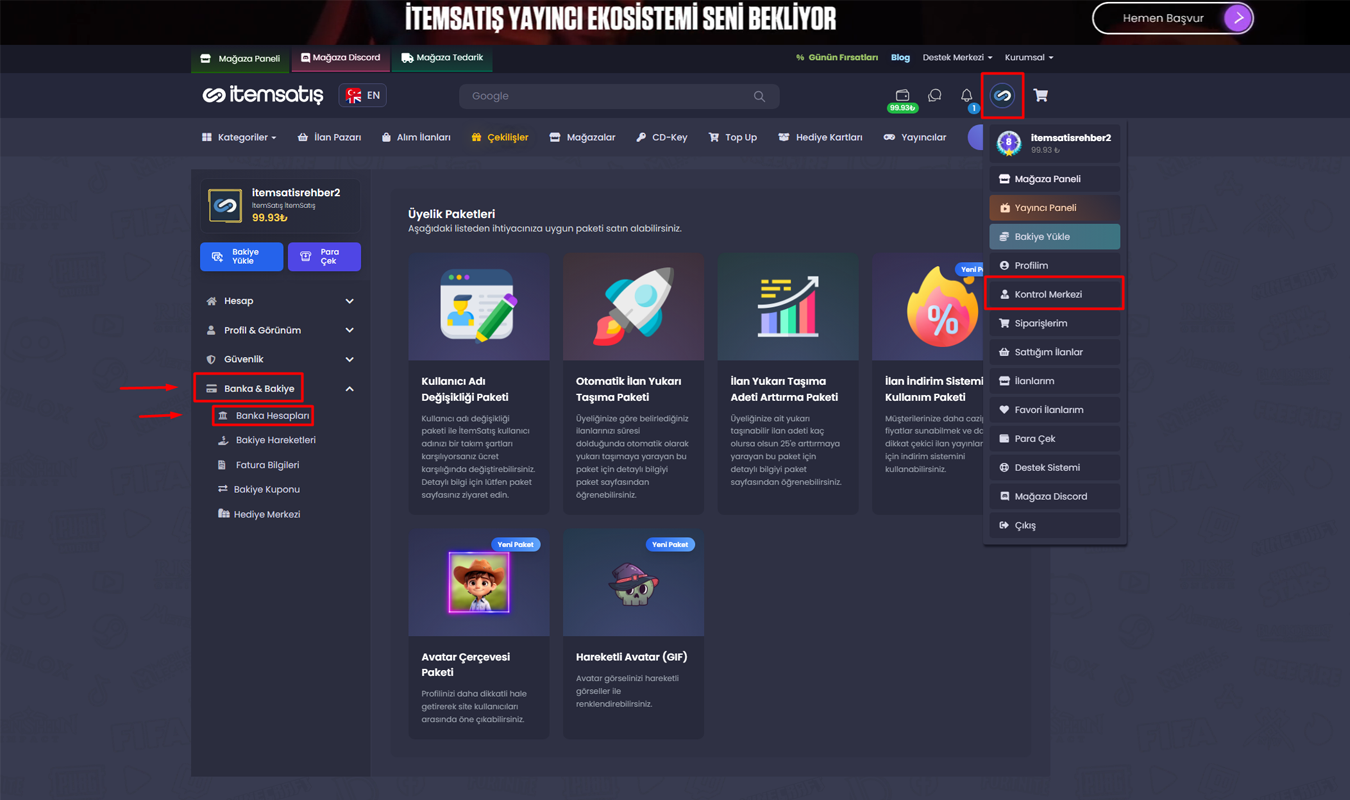Open Hareketli Avatar (GIF) card
The image size is (1350, 800).
pos(633,634)
